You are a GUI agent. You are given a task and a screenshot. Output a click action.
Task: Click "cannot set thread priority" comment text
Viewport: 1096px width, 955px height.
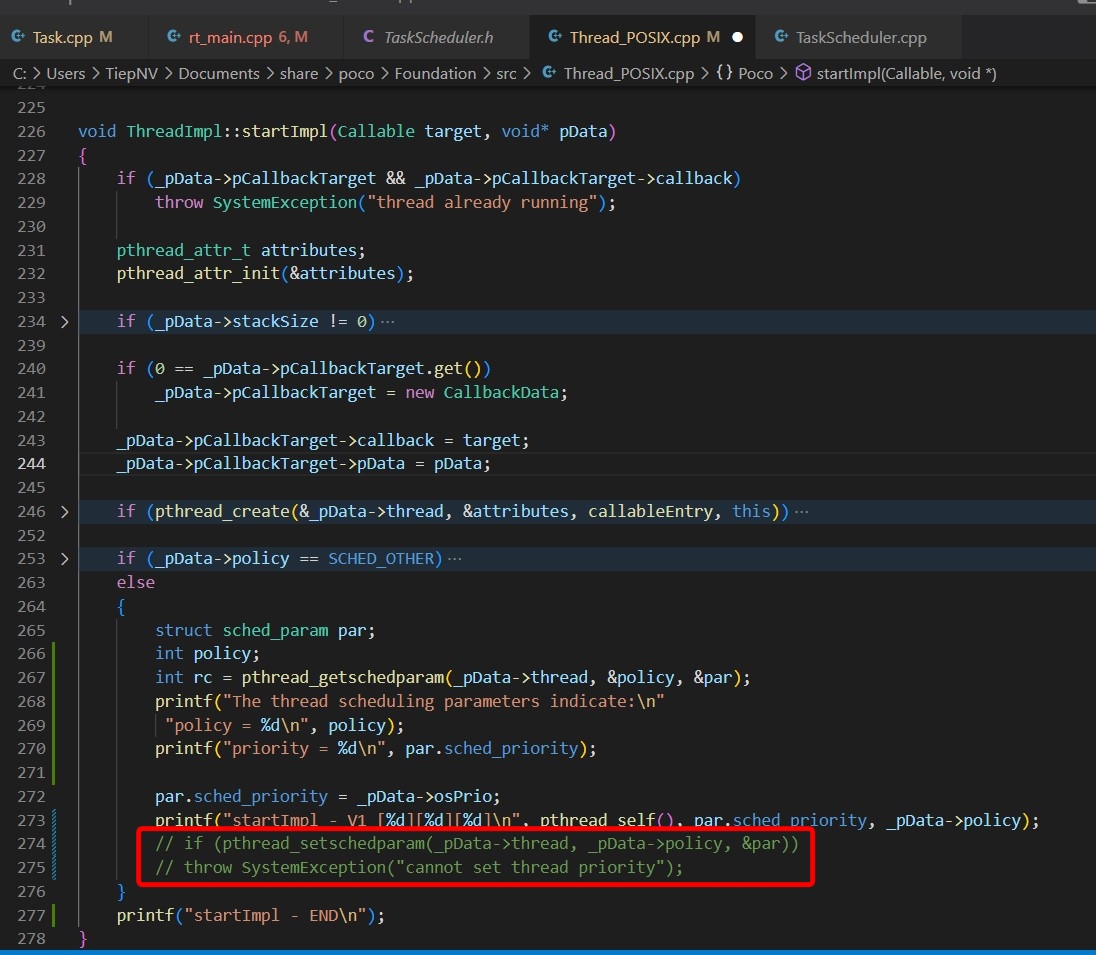pos(530,867)
